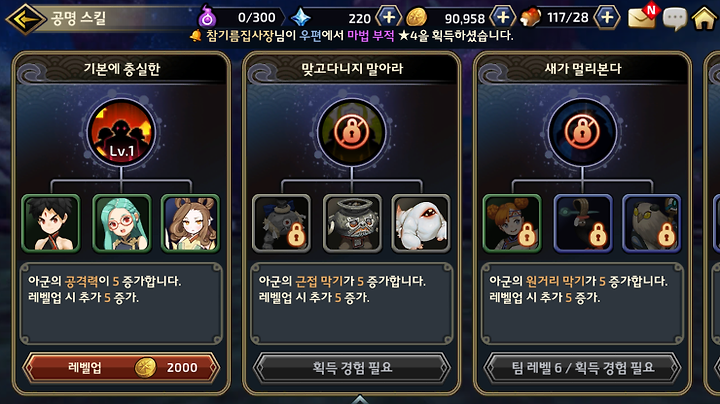Tap the locked white one-eyed beast portrait

click(421, 224)
